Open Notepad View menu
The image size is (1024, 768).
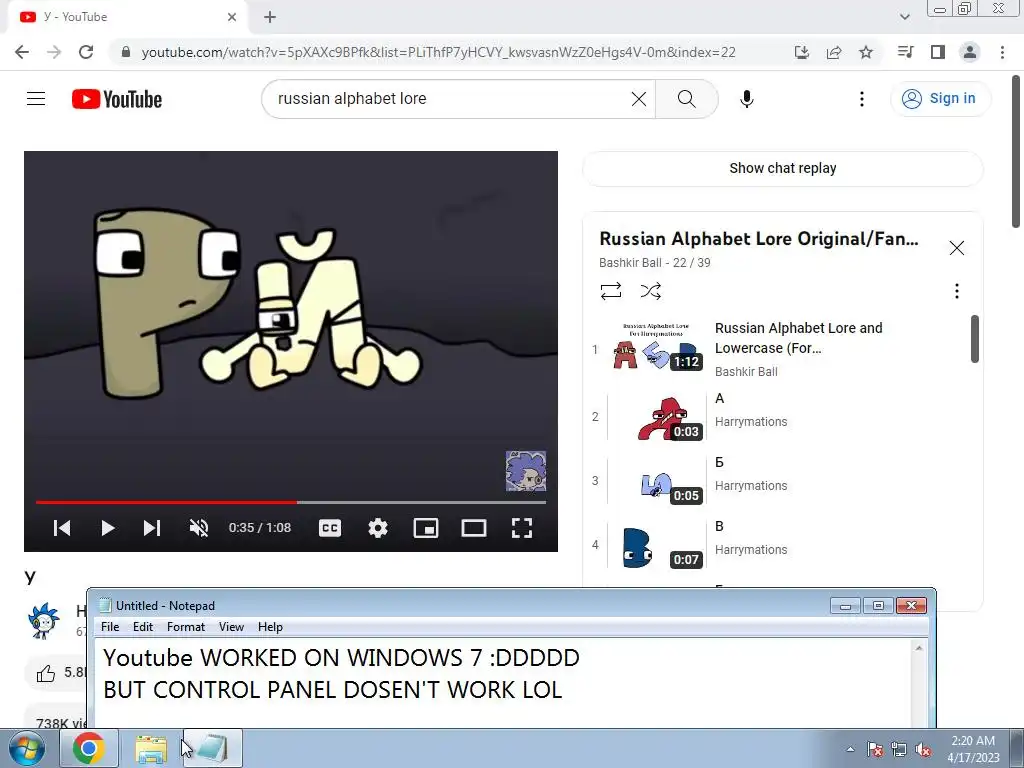[x=231, y=627]
